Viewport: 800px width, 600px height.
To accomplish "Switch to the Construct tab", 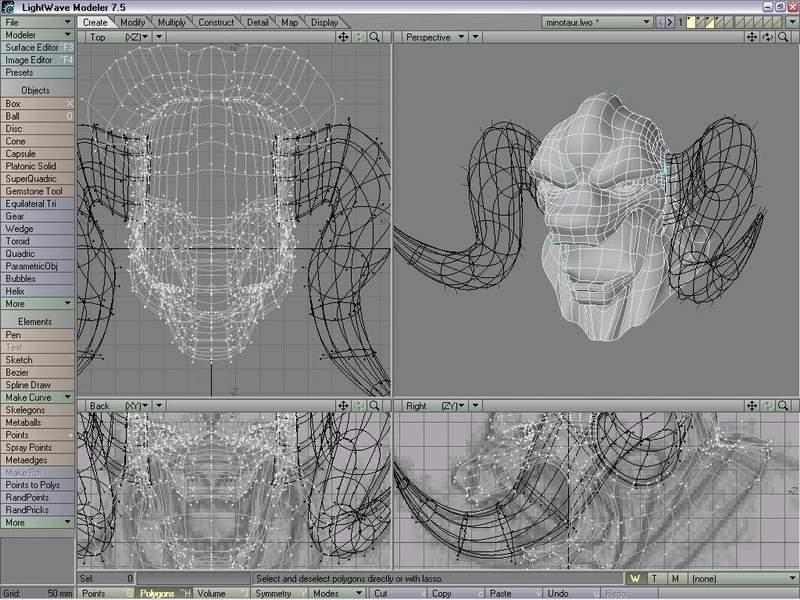I will point(216,22).
